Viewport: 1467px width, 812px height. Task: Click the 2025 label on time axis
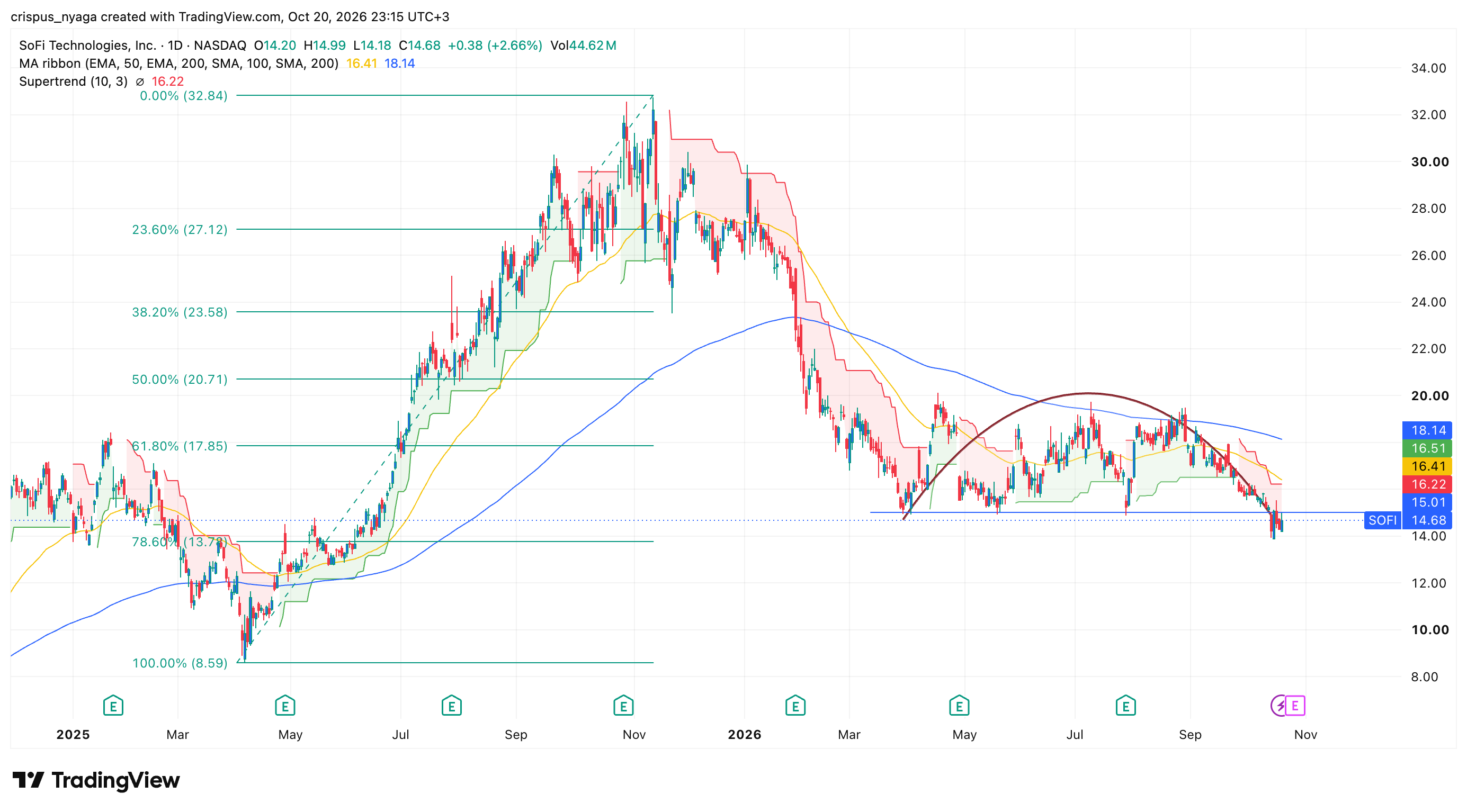pyautogui.click(x=73, y=735)
